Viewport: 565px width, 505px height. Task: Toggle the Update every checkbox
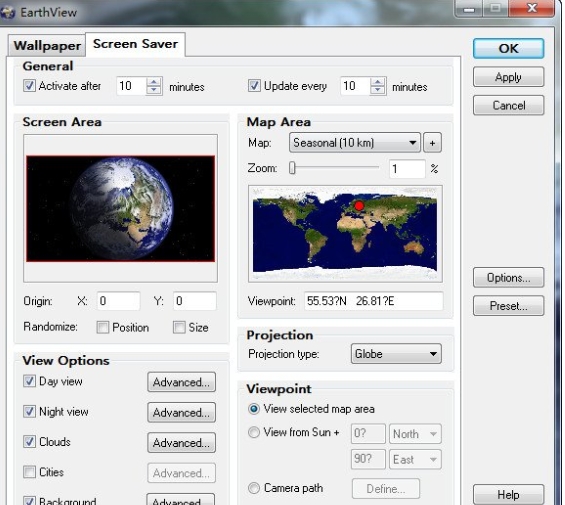point(254,86)
